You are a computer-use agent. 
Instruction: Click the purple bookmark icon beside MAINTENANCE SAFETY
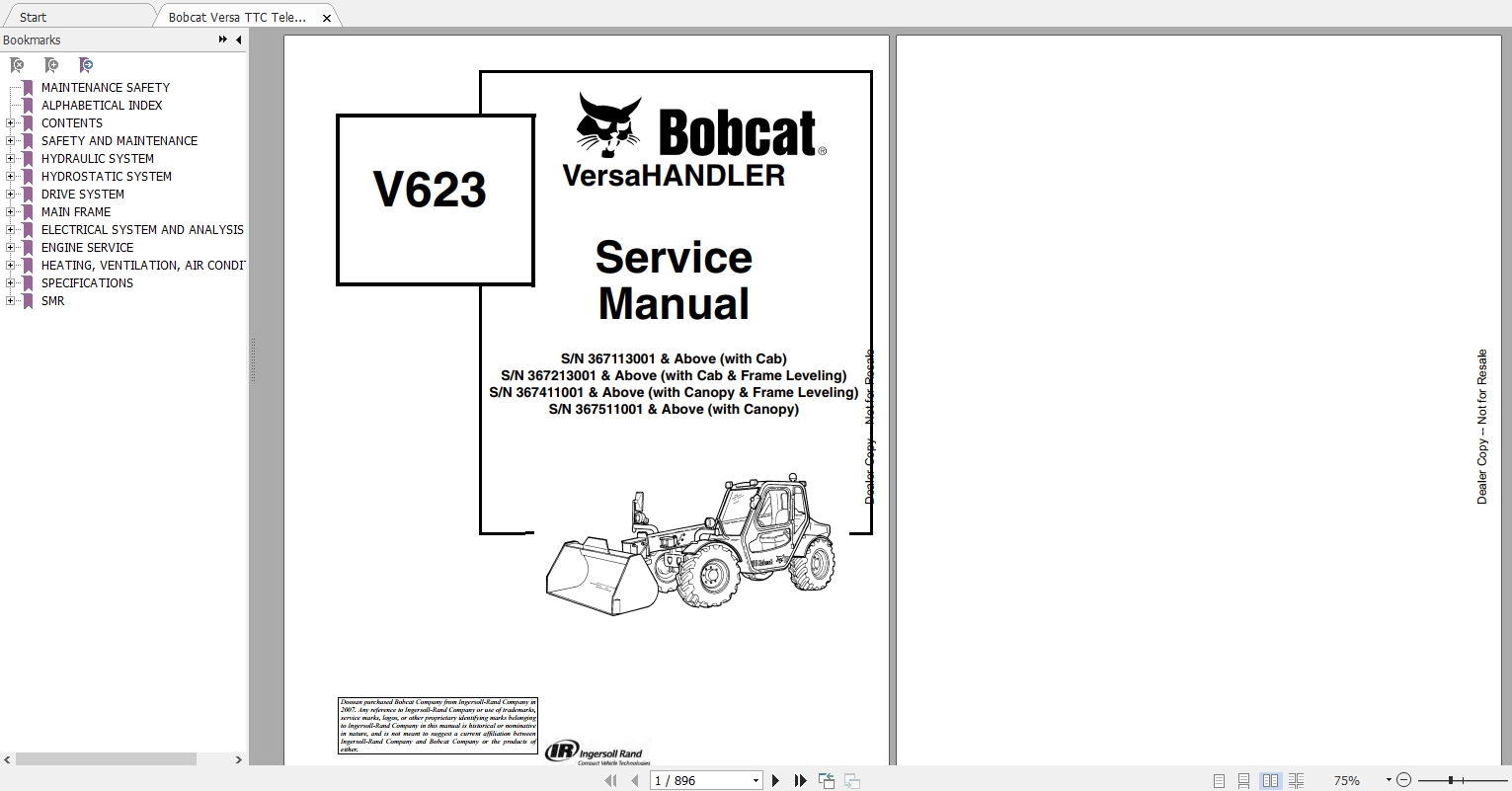click(28, 88)
